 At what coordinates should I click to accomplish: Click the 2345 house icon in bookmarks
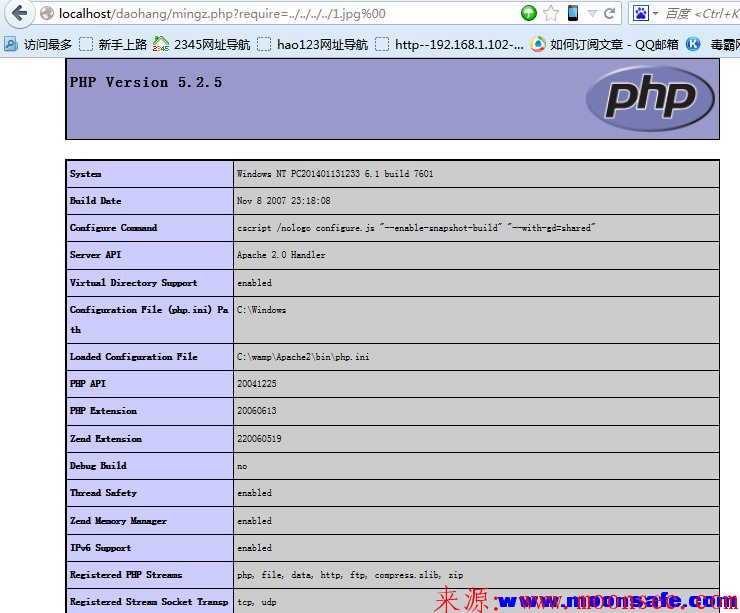tap(160, 44)
